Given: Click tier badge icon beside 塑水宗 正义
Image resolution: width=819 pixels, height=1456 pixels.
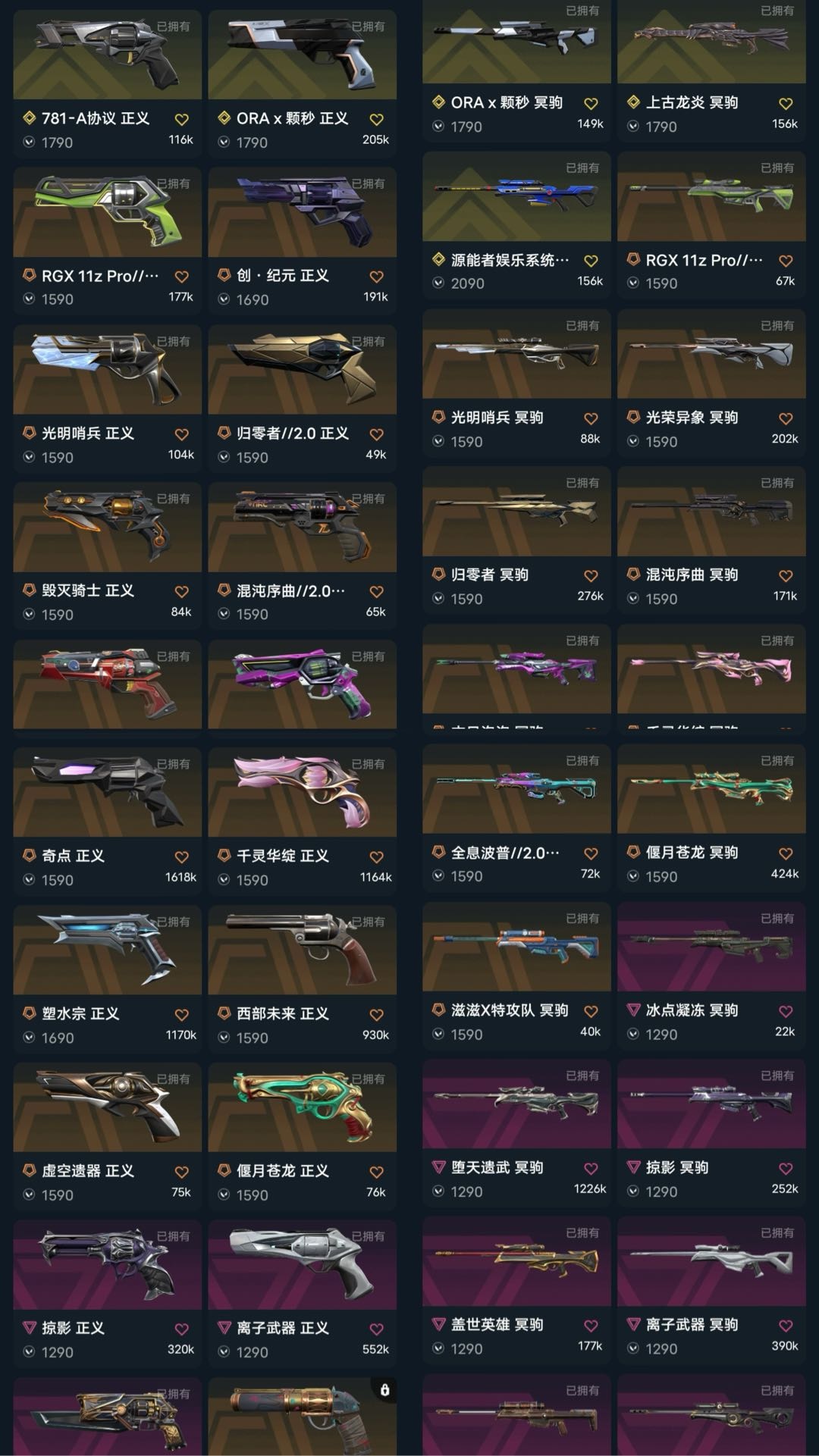Looking at the screenshot, I should (29, 1013).
